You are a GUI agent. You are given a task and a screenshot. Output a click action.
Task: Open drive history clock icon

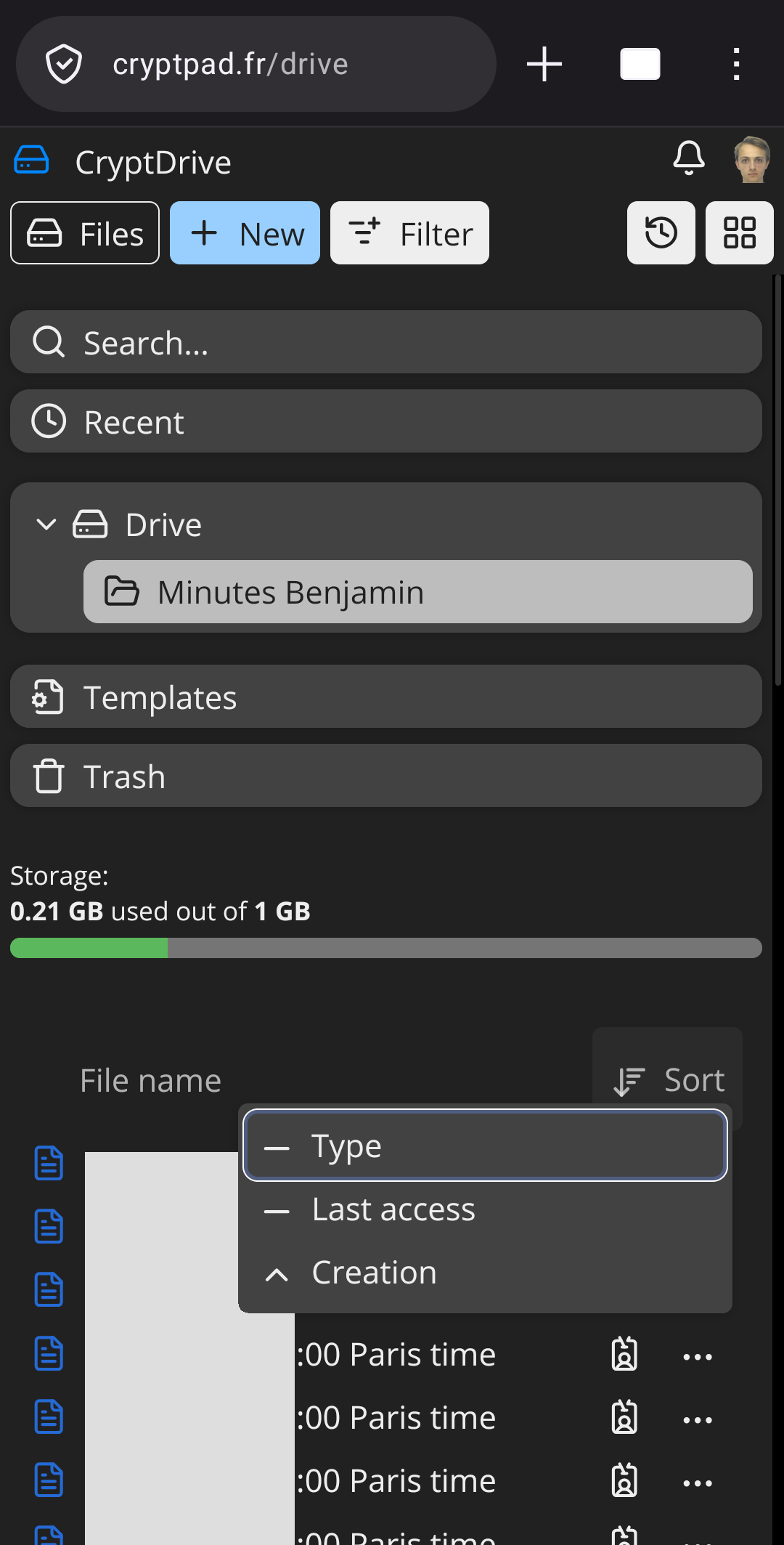[661, 233]
